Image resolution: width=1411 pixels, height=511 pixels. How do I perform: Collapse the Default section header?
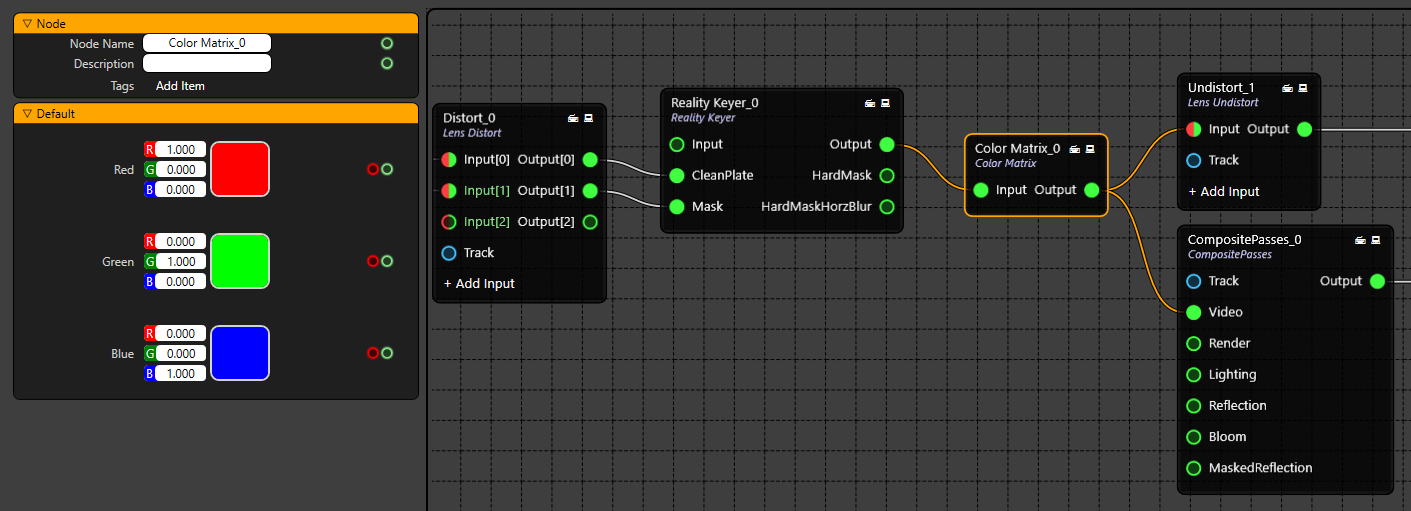(28, 114)
